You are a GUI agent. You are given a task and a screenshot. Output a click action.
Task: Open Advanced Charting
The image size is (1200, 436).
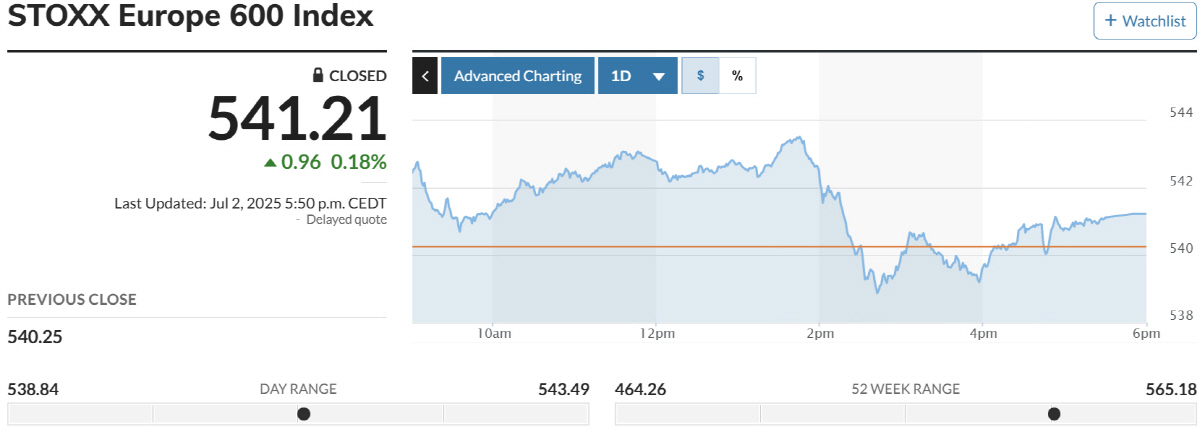tap(517, 76)
